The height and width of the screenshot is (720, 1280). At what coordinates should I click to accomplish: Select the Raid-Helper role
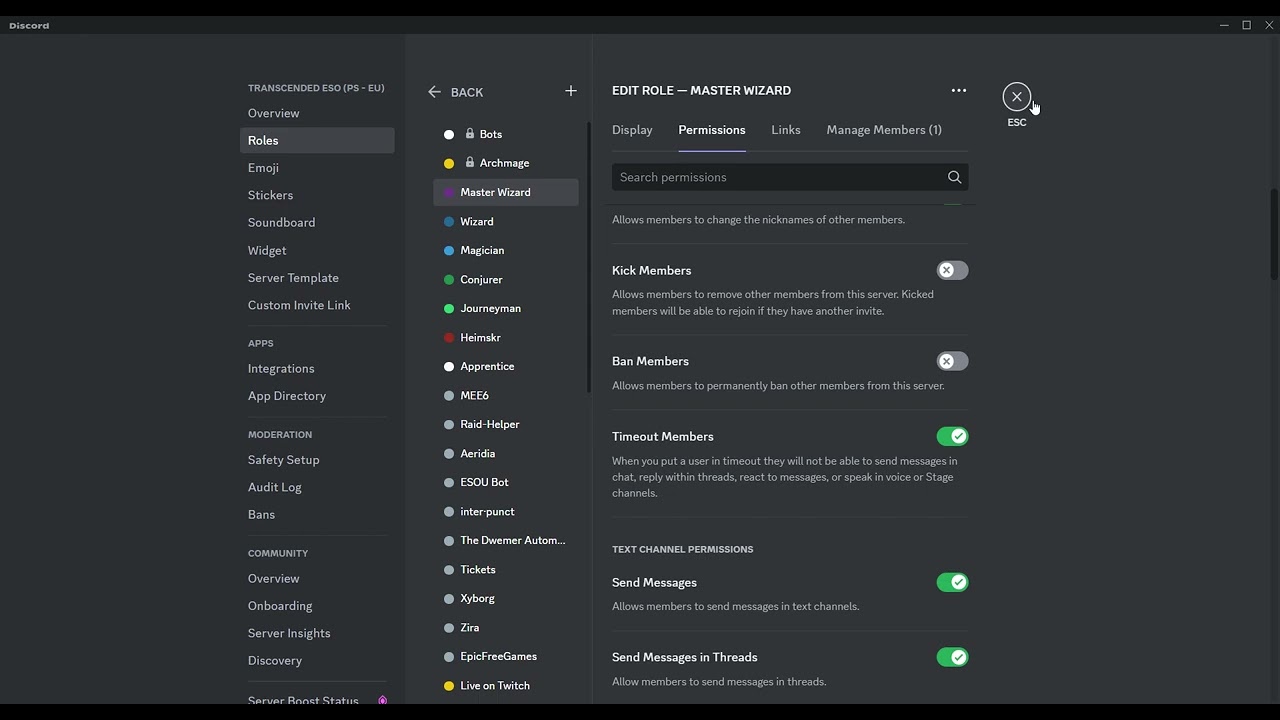tap(506, 424)
